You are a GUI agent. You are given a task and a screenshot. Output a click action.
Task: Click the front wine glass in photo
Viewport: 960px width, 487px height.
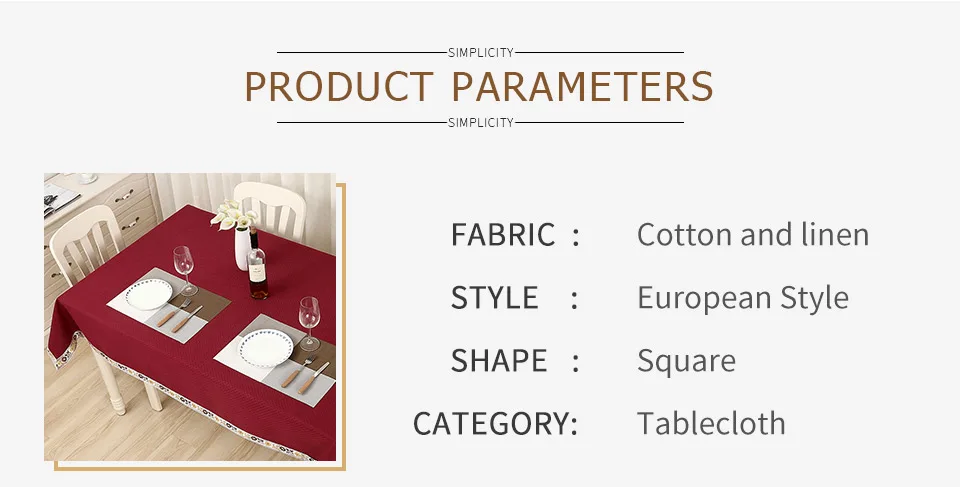tap(309, 323)
